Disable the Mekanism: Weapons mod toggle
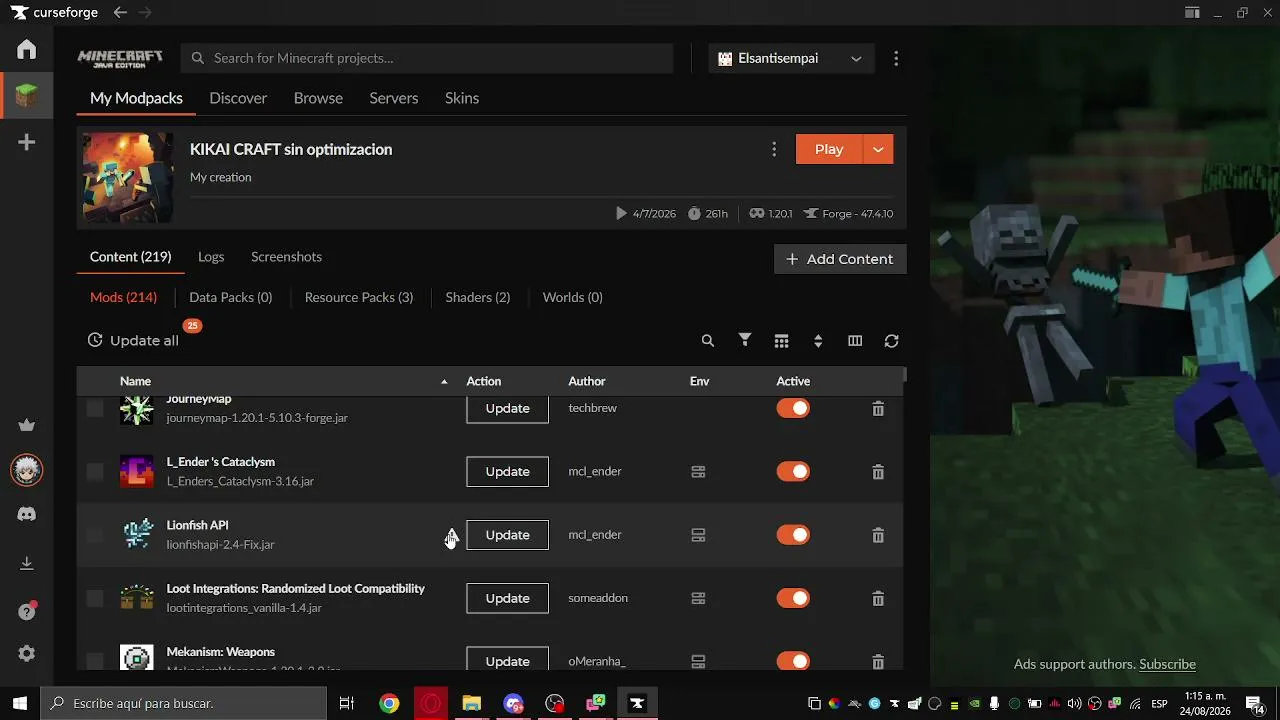This screenshot has height=720, width=1280. (793, 661)
